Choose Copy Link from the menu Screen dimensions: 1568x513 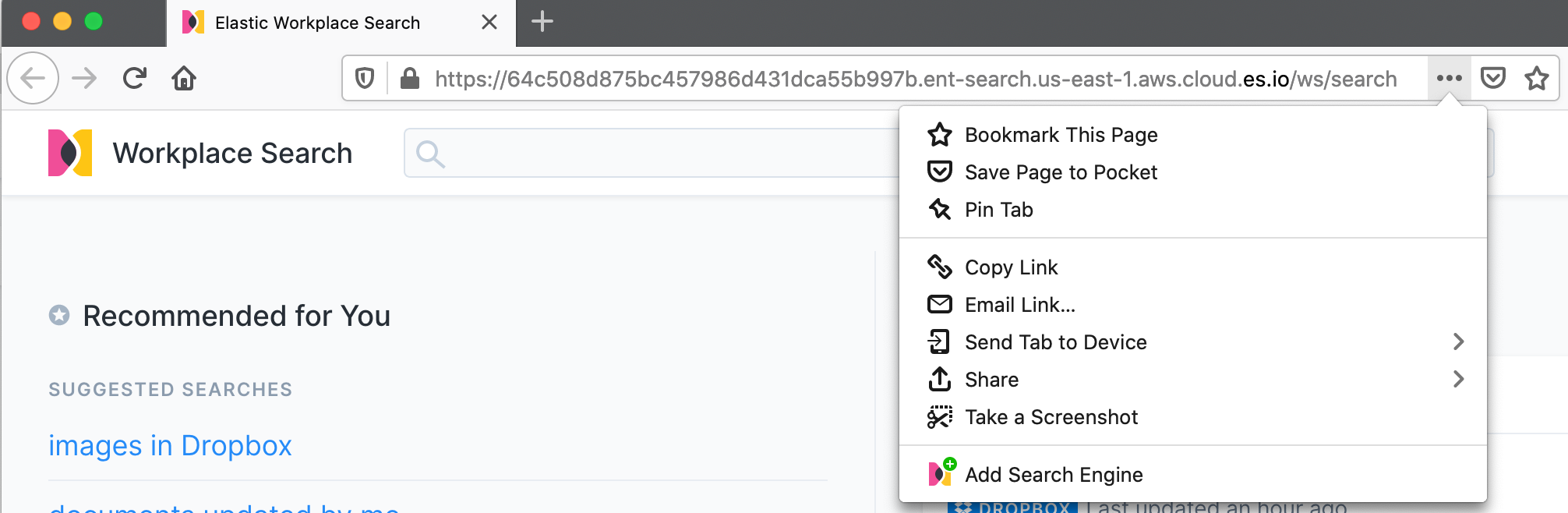[1011, 267]
